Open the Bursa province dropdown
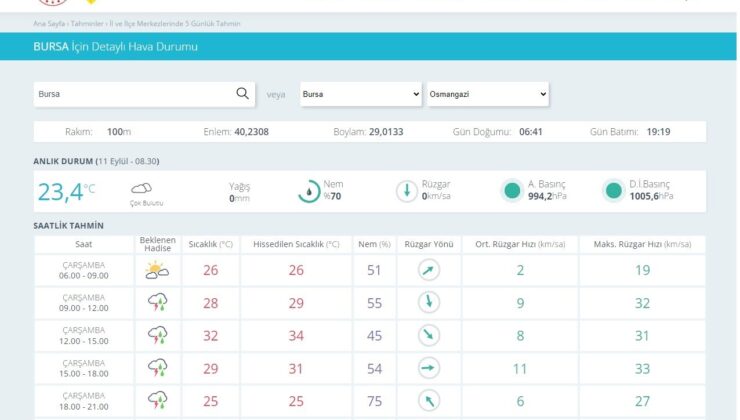 click(x=361, y=94)
